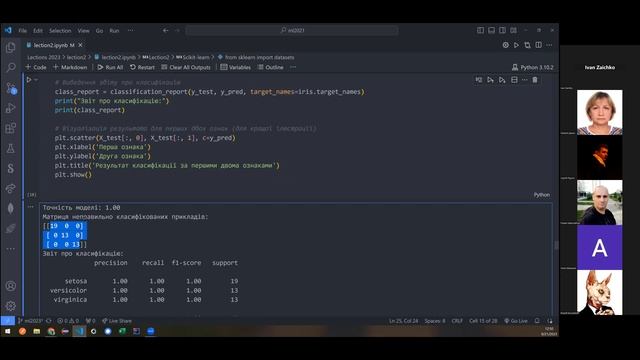This screenshot has height=360, width=640.
Task: Open the Selection menu
Action: pyautogui.click(x=60, y=31)
